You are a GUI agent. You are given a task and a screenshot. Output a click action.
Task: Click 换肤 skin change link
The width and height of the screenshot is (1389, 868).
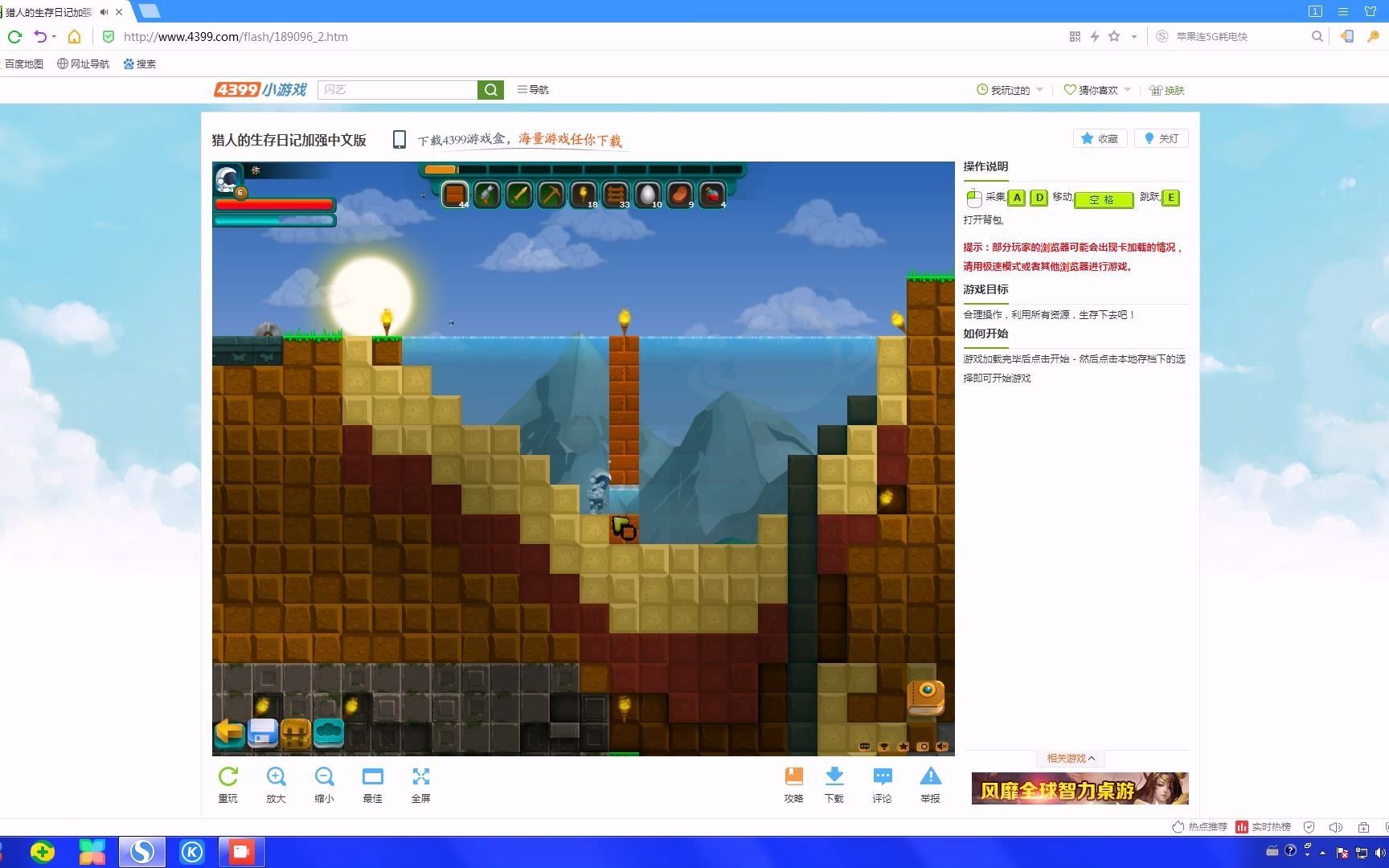(1167, 90)
